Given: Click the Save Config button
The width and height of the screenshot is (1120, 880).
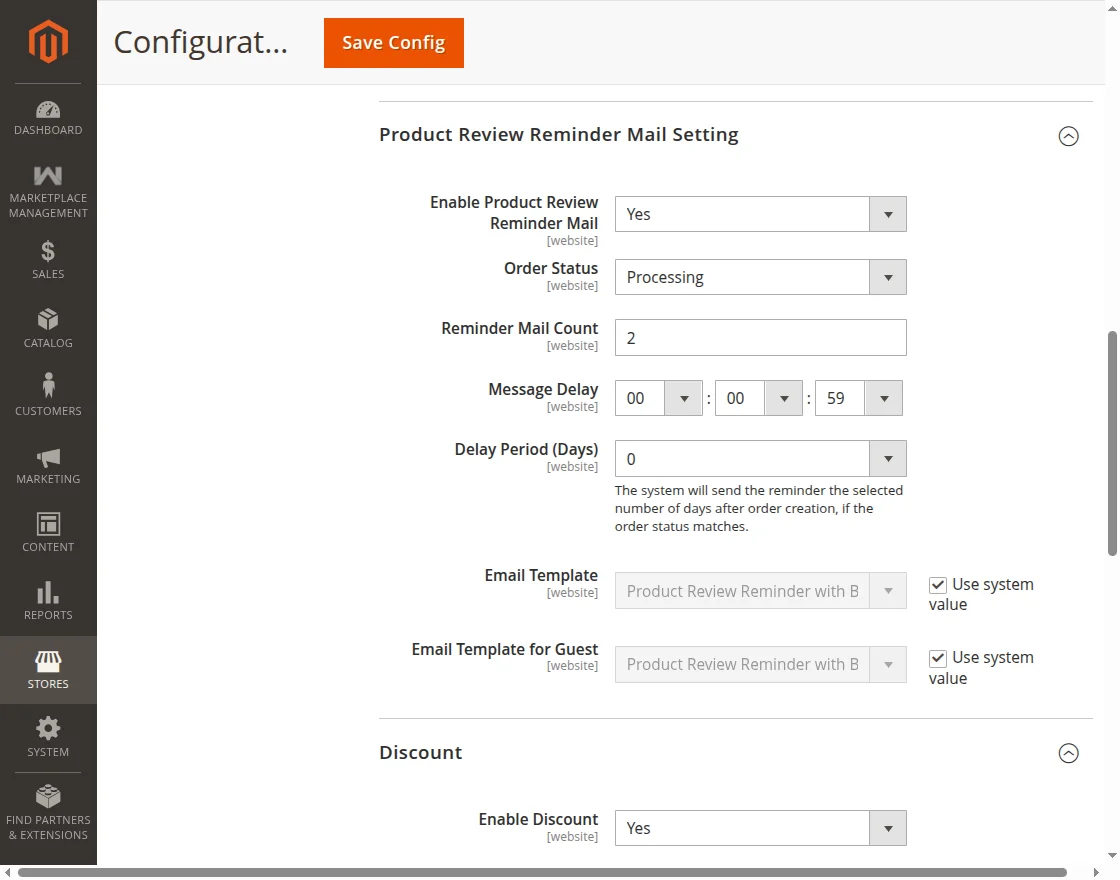Looking at the screenshot, I should 394,43.
